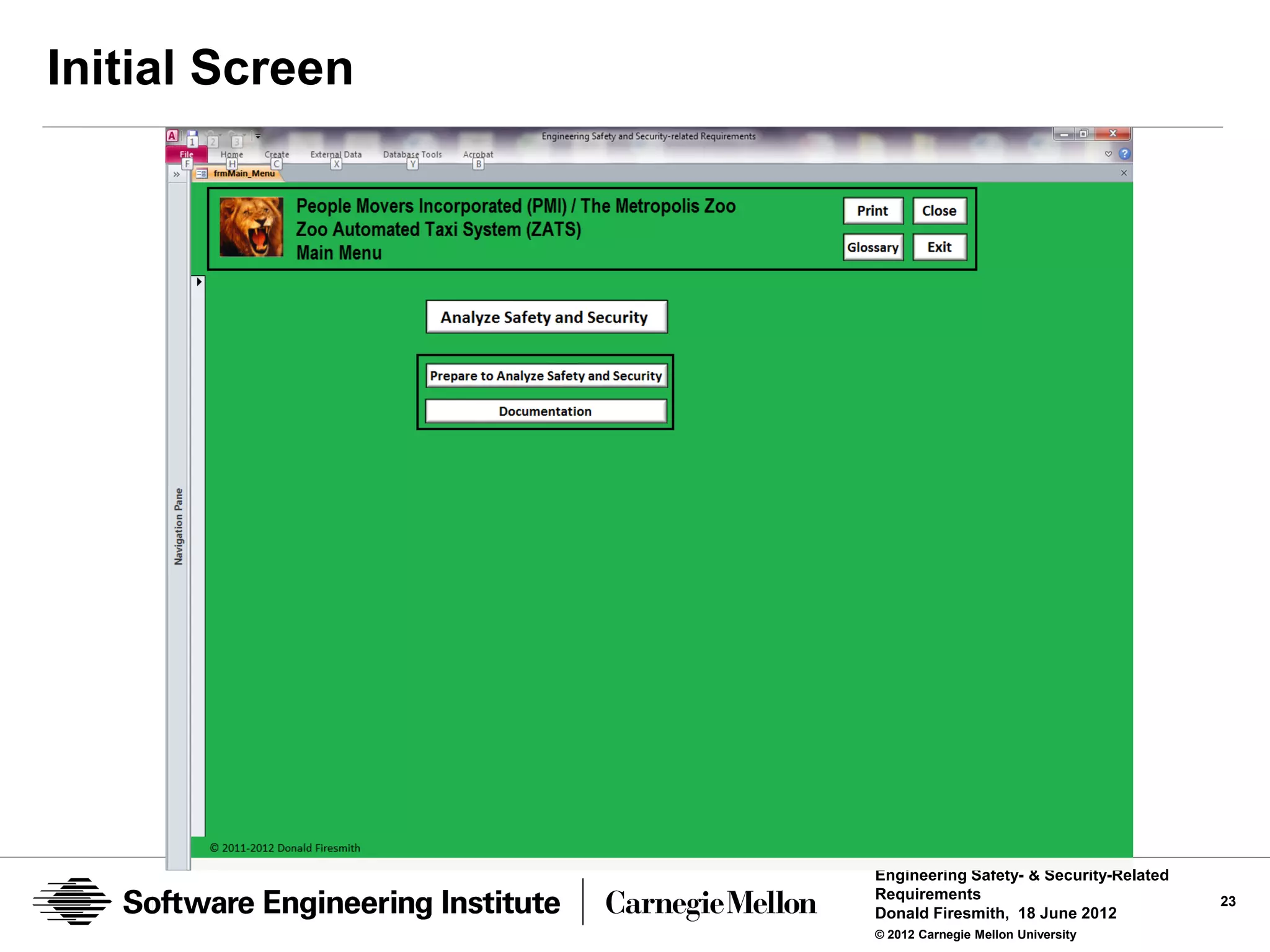Screen dimensions: 1270x952
Task: Click Save in the quick access toolbar
Action: 192,134
